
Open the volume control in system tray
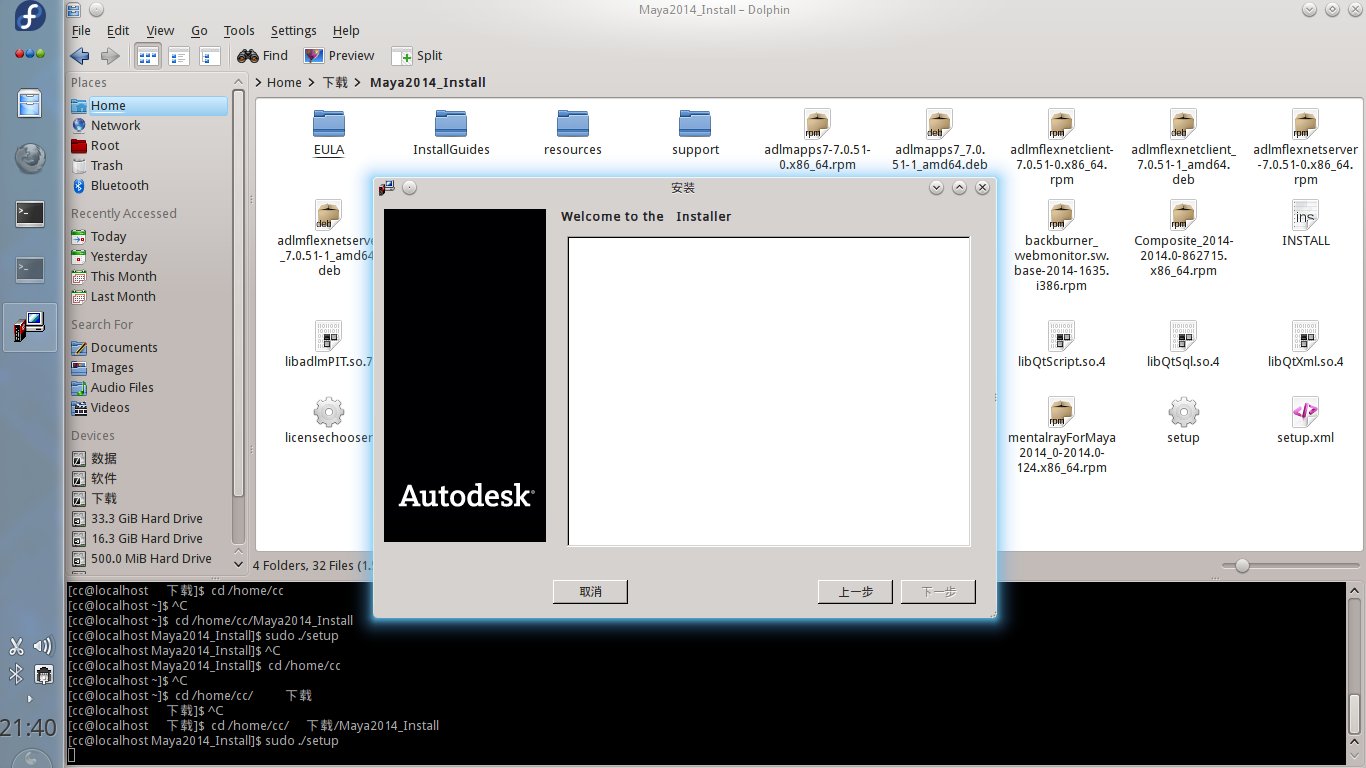point(42,646)
